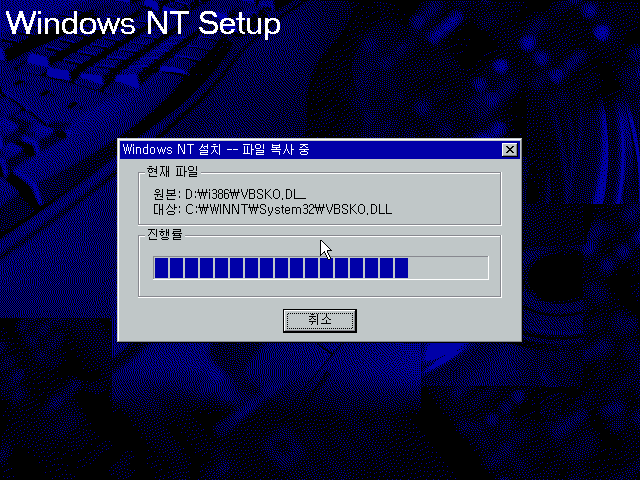Click the source path D:\i386\VBSKO.DL_
This screenshot has width=640, height=480.
245,194
